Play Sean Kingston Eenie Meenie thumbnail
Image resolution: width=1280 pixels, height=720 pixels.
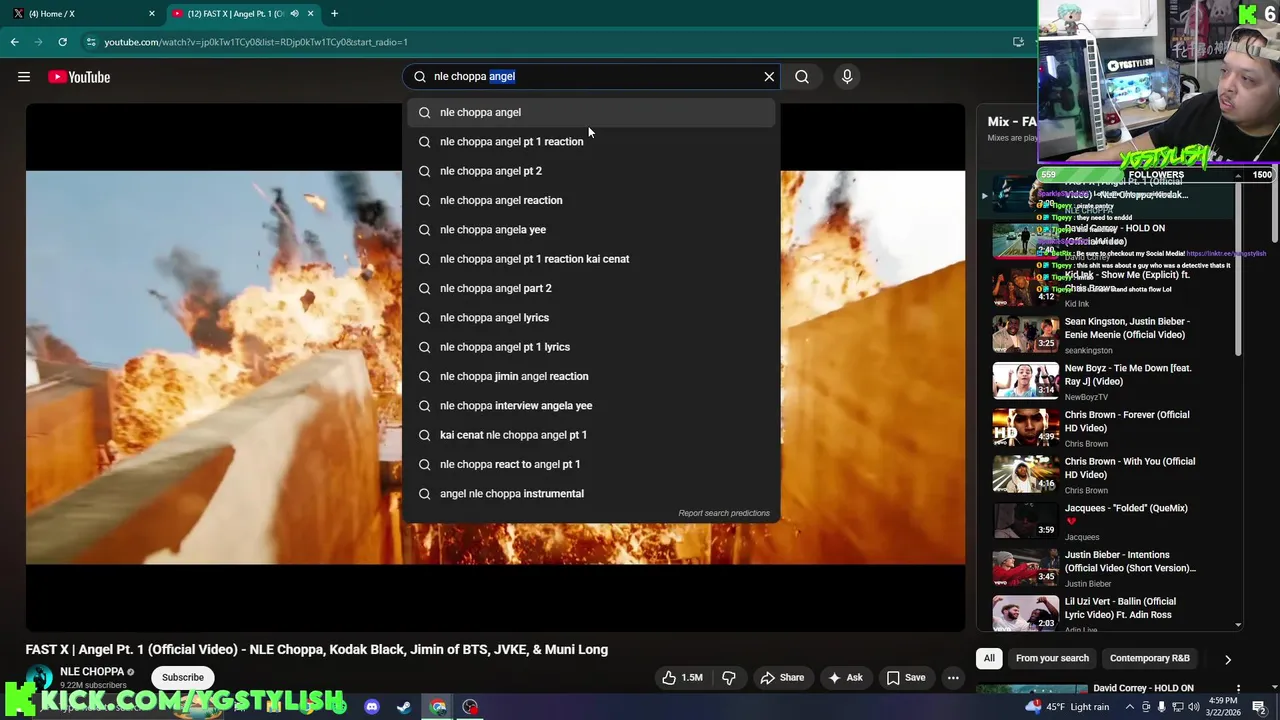(1025, 335)
